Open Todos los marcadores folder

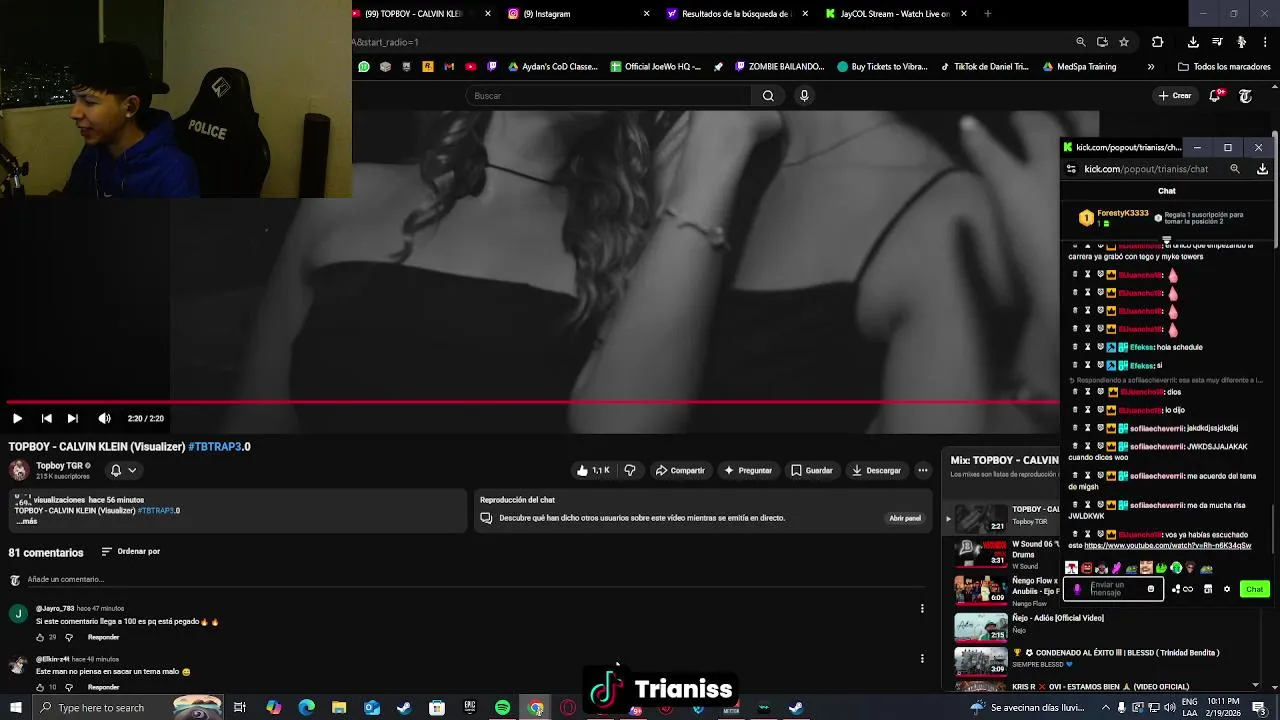click(x=1224, y=67)
